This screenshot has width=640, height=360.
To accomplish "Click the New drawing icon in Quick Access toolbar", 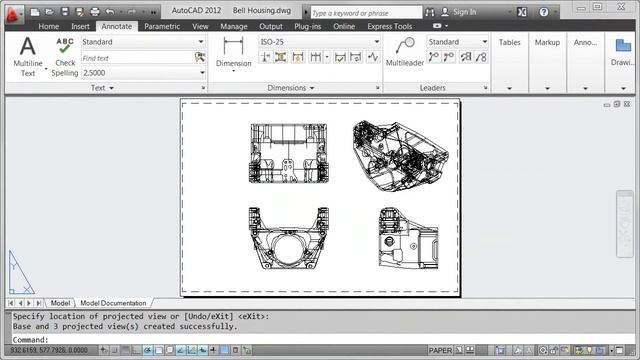I will [x=35, y=12].
